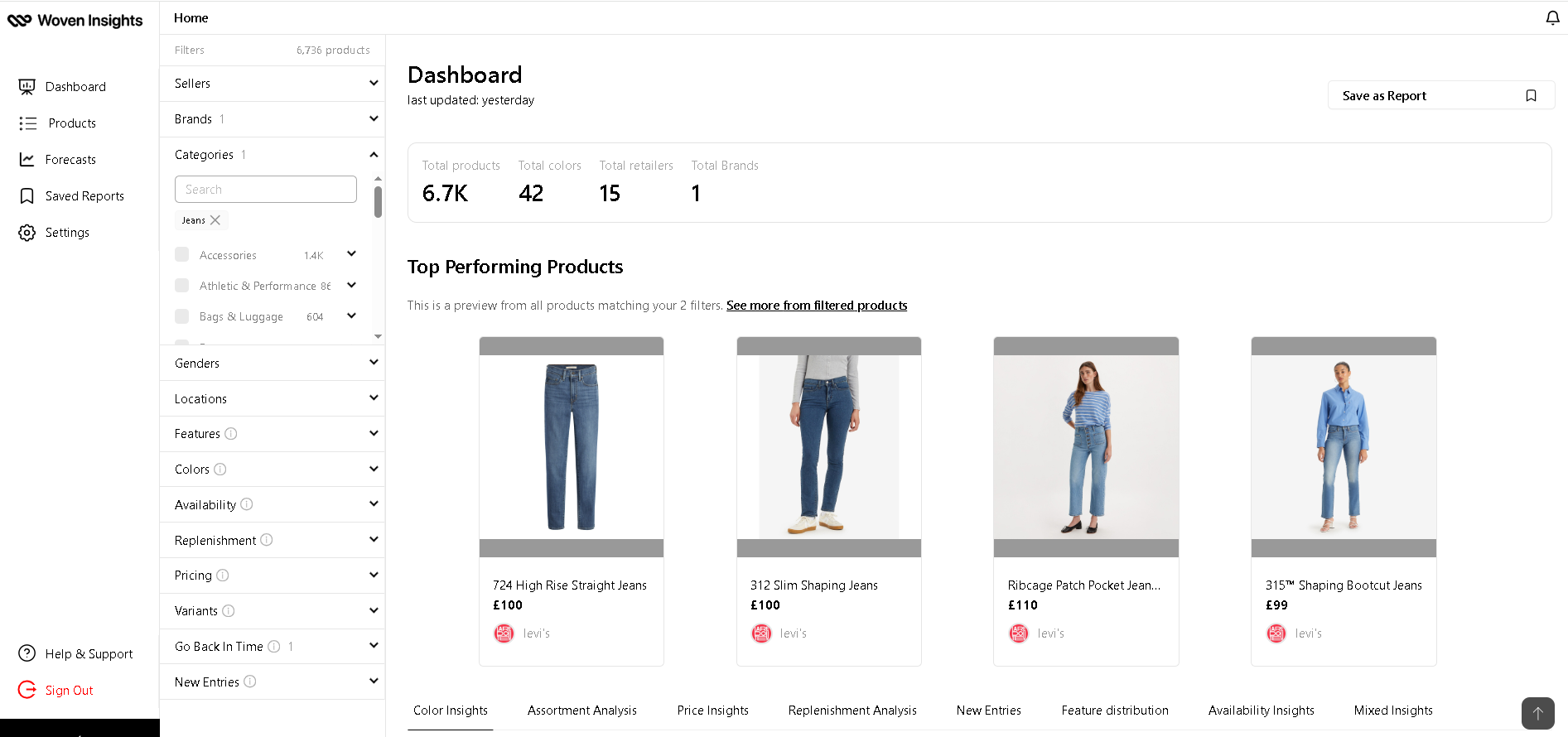
Task: Expand the Variants filter chevron
Action: tap(374, 610)
